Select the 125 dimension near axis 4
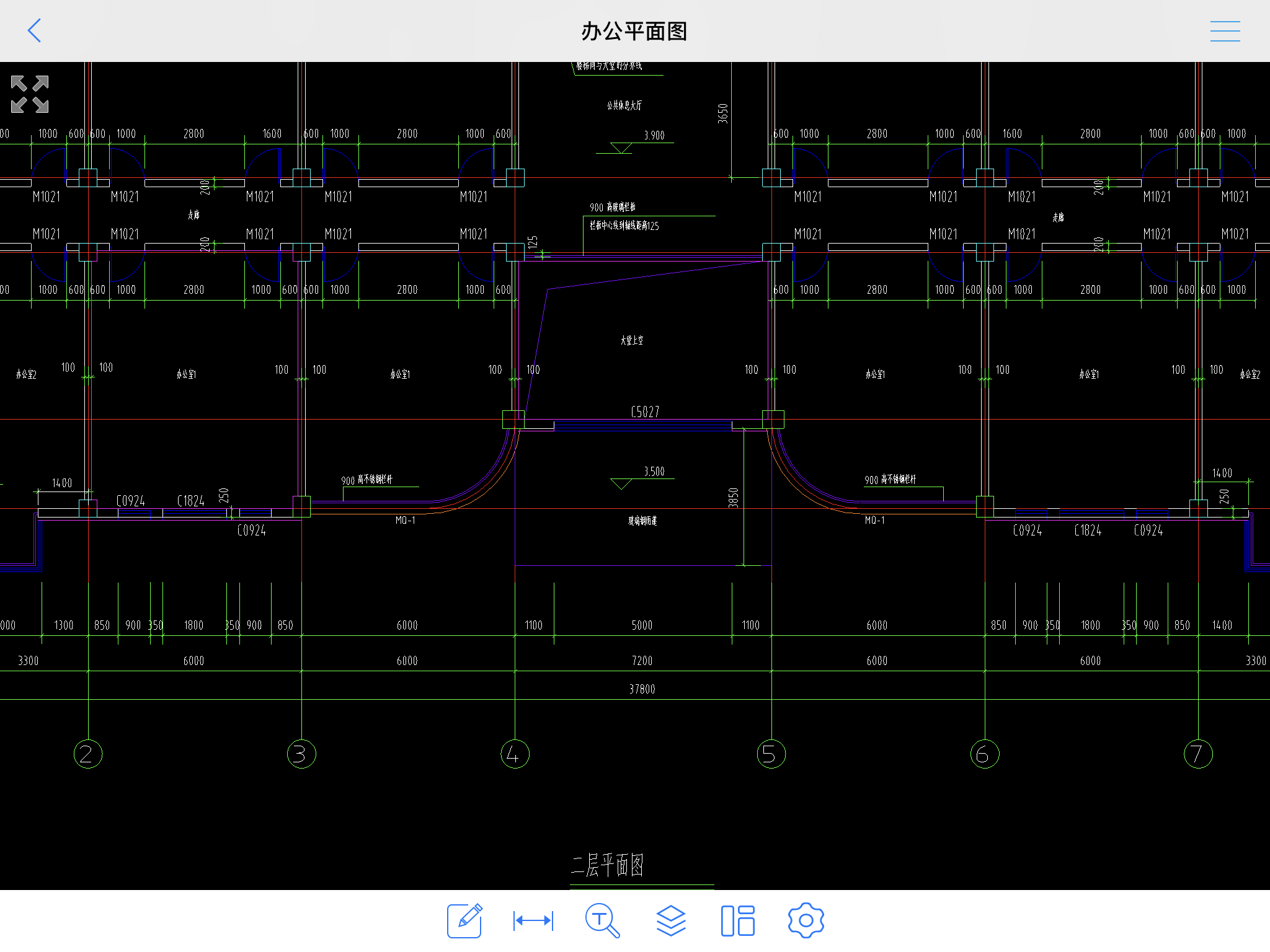This screenshot has height=952, width=1270. coord(533,242)
